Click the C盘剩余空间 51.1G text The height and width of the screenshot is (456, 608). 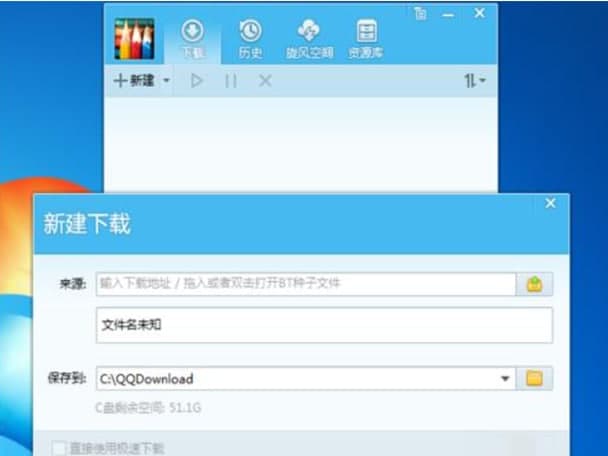(x=148, y=408)
